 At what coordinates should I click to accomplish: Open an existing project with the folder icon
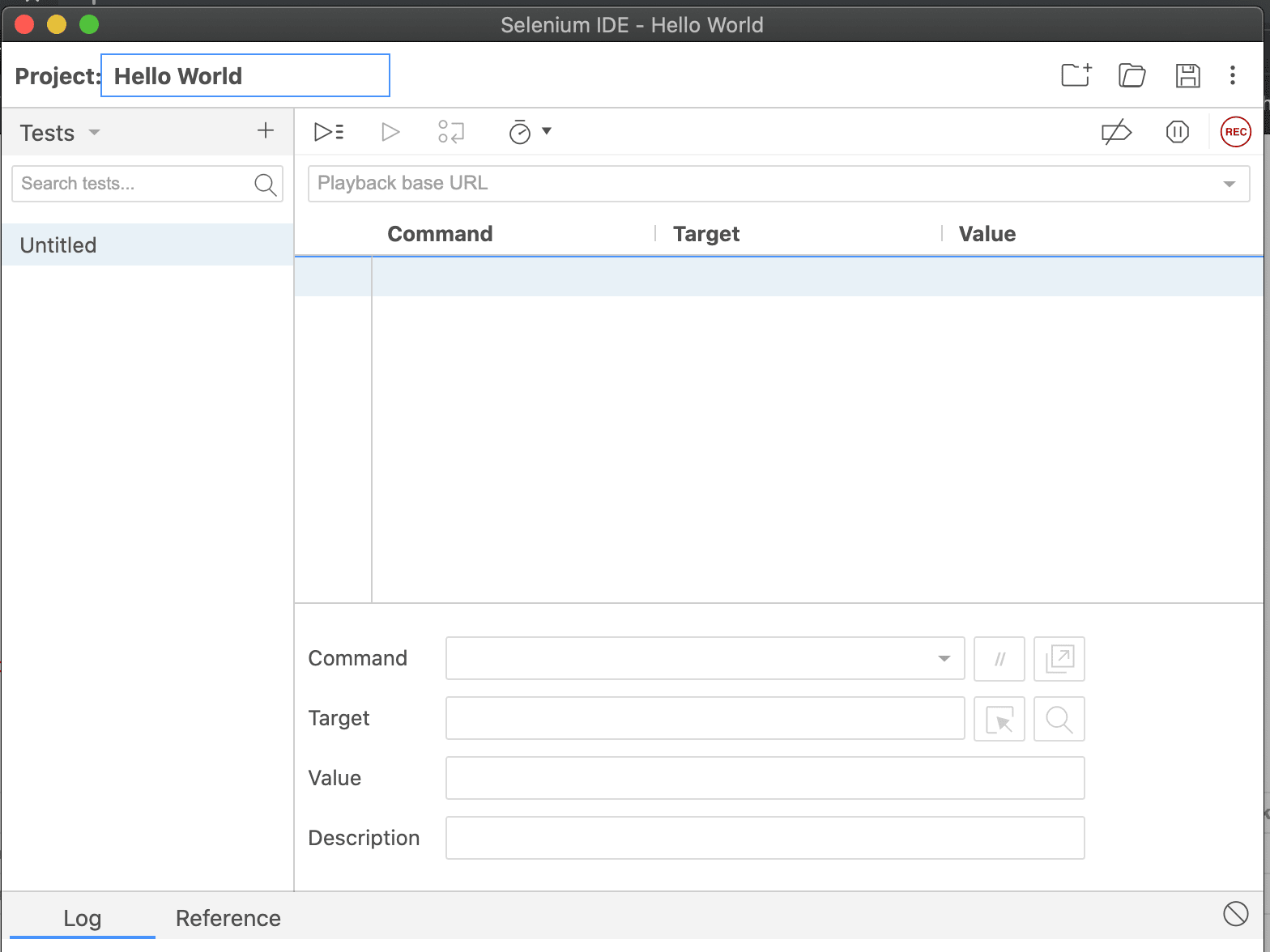[1131, 75]
